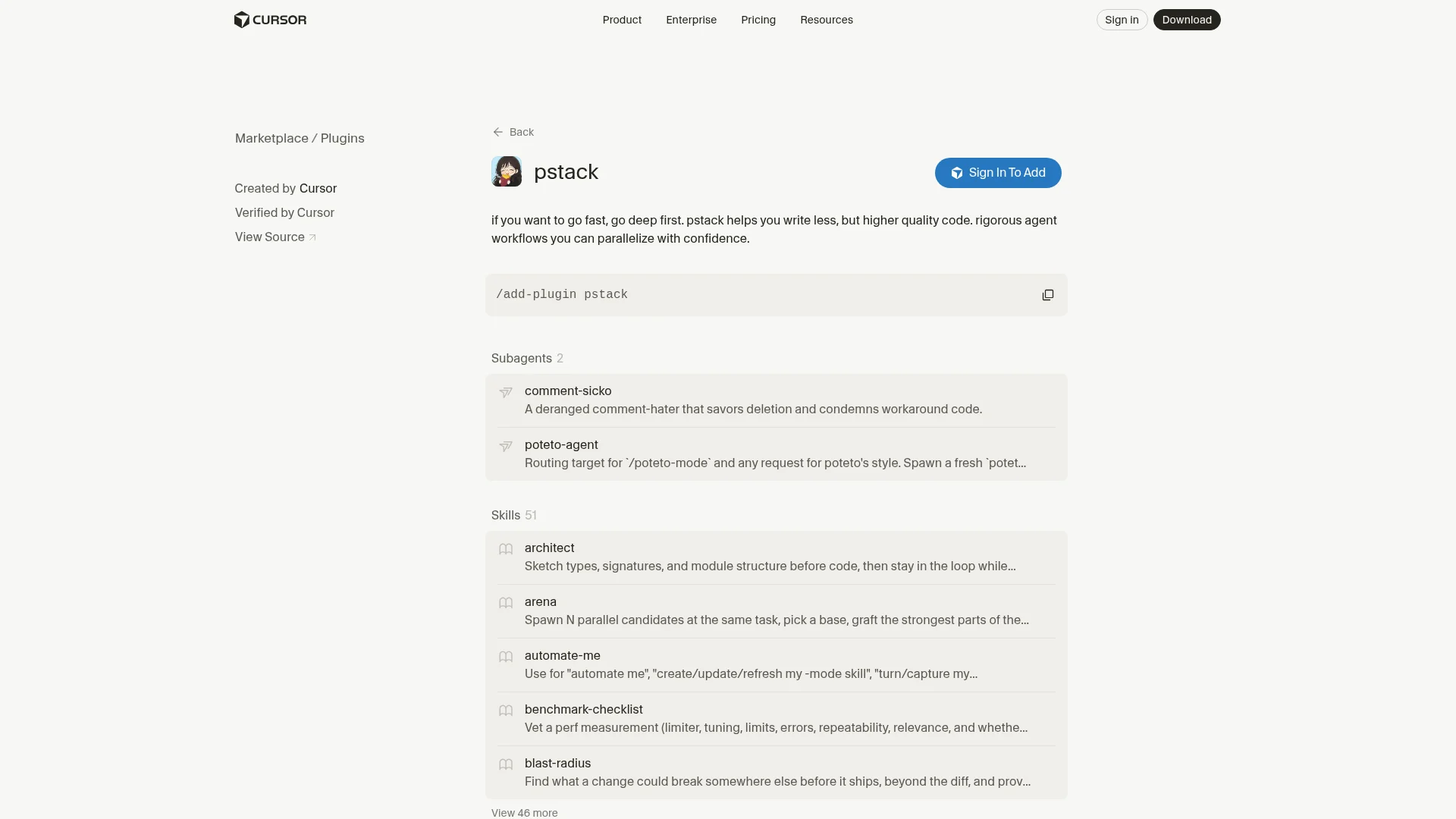Go to the Pricing page
Image resolution: width=1456 pixels, height=819 pixels.
pyautogui.click(x=758, y=20)
